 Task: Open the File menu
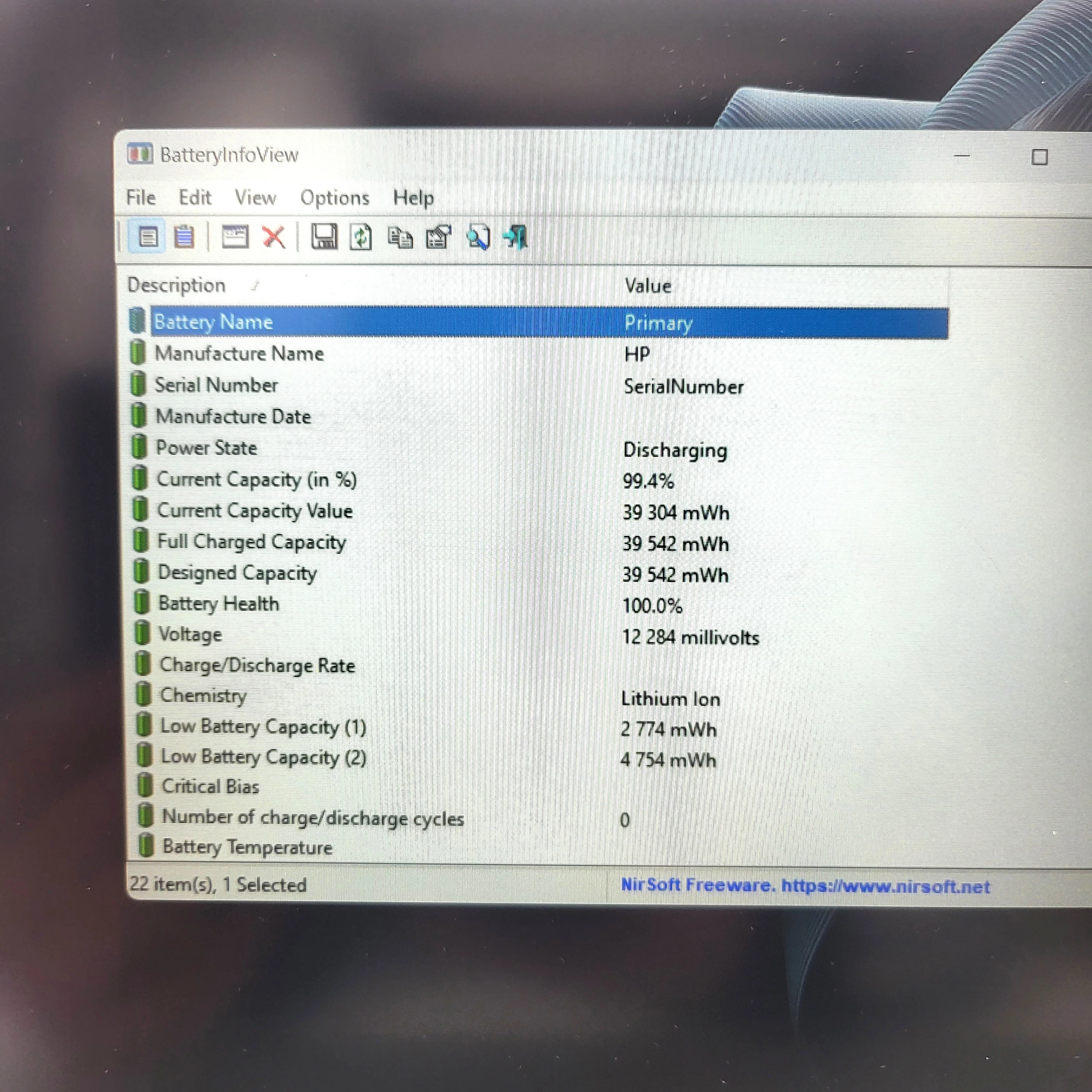tap(140, 198)
